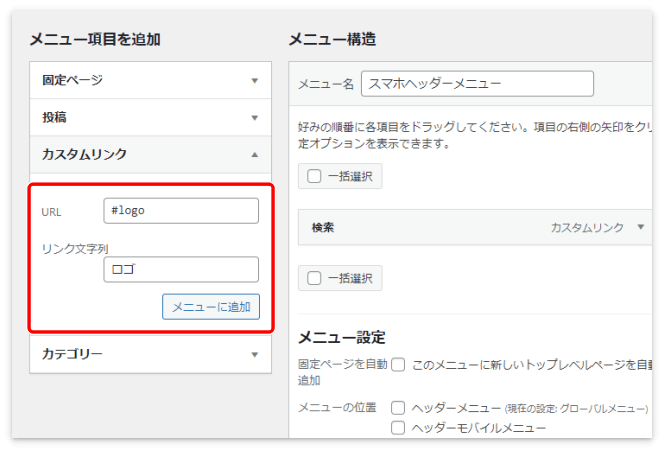
Task: Click the メニュー設定 heading
Action: (342, 338)
